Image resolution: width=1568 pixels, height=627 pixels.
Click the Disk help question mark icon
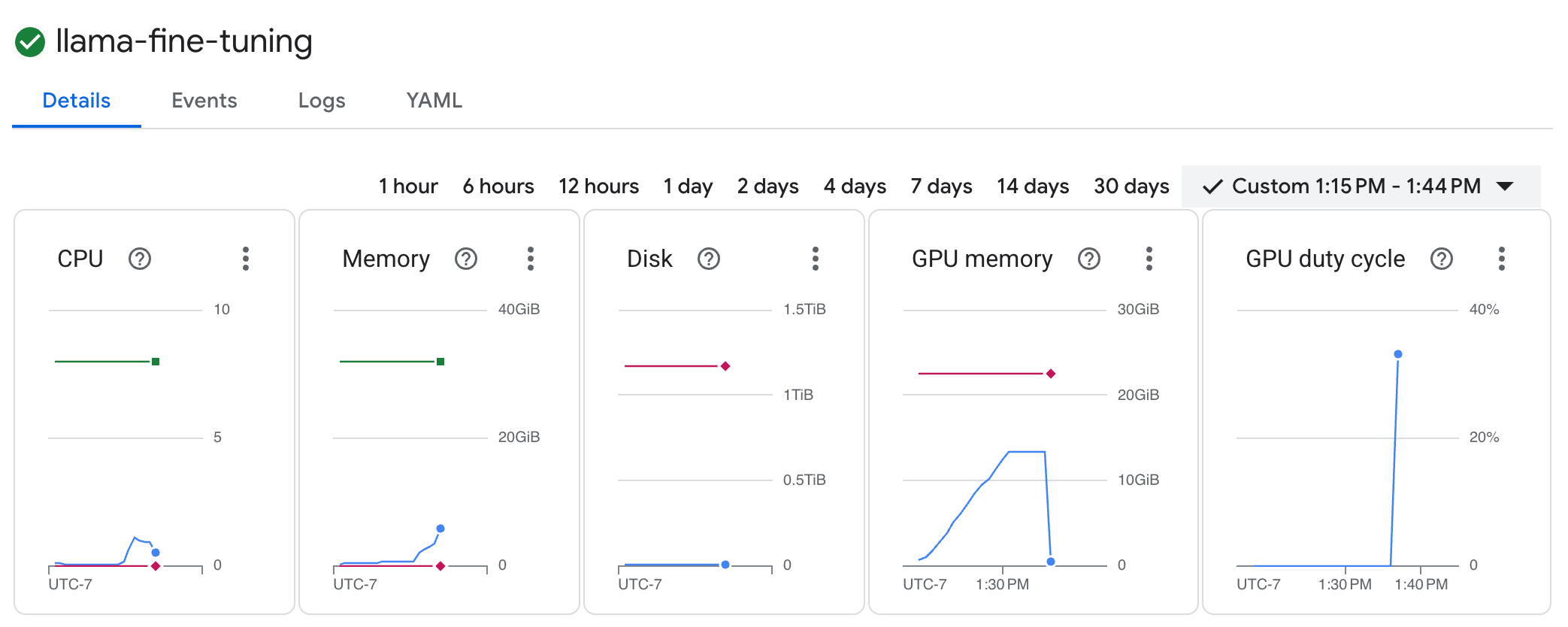click(x=709, y=259)
